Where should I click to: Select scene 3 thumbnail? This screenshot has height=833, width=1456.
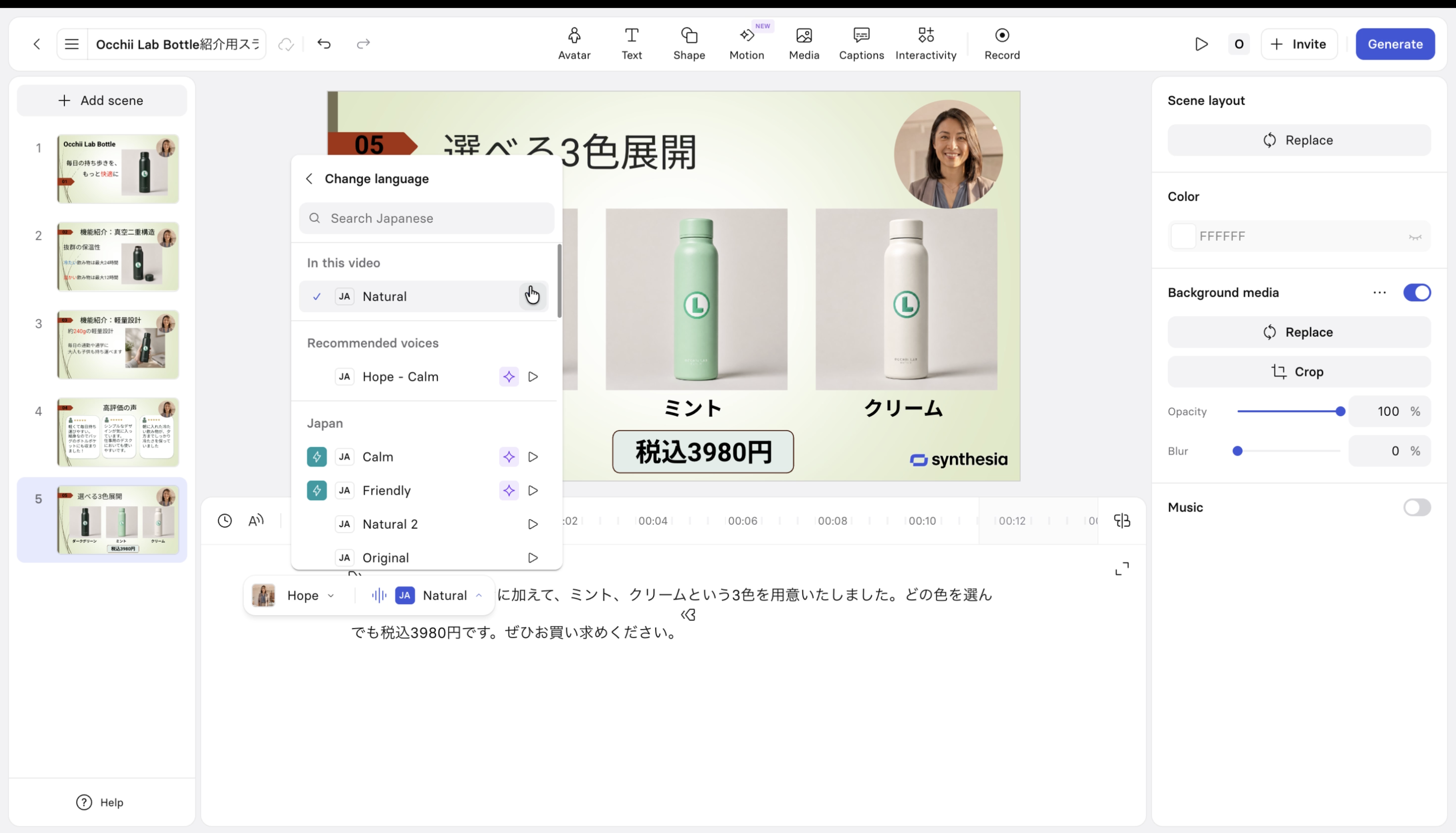pyautogui.click(x=118, y=344)
